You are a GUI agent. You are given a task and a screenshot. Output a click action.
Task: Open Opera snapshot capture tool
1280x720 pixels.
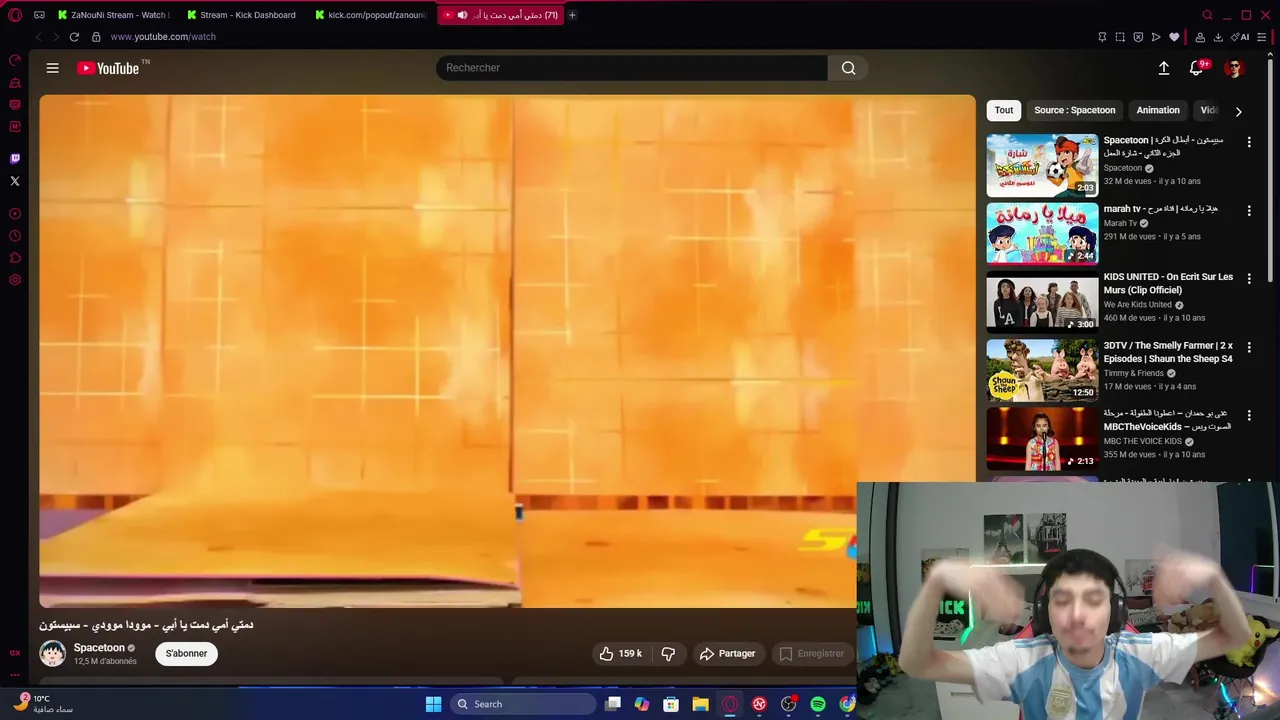(1120, 37)
